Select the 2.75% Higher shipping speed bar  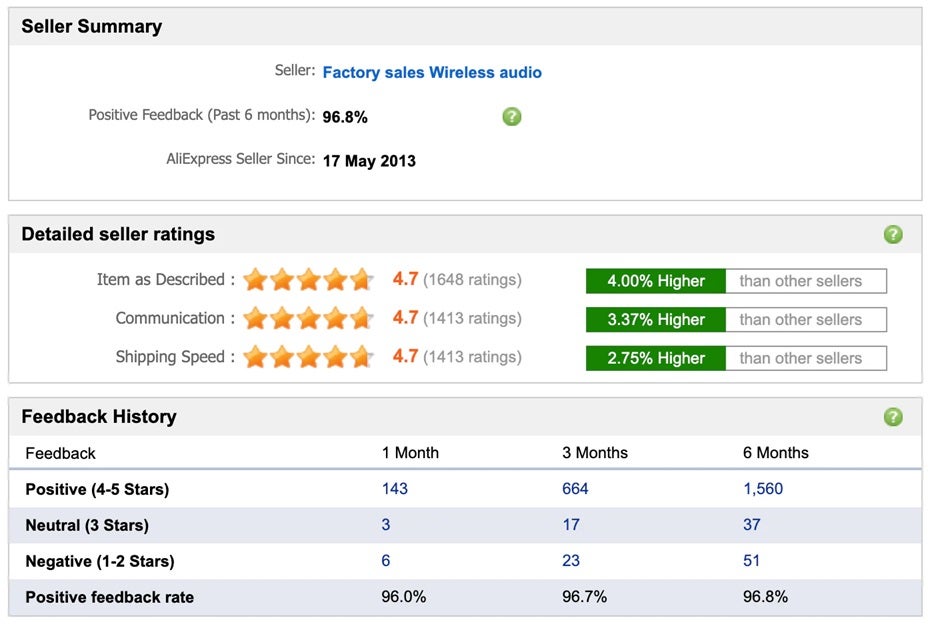click(656, 358)
